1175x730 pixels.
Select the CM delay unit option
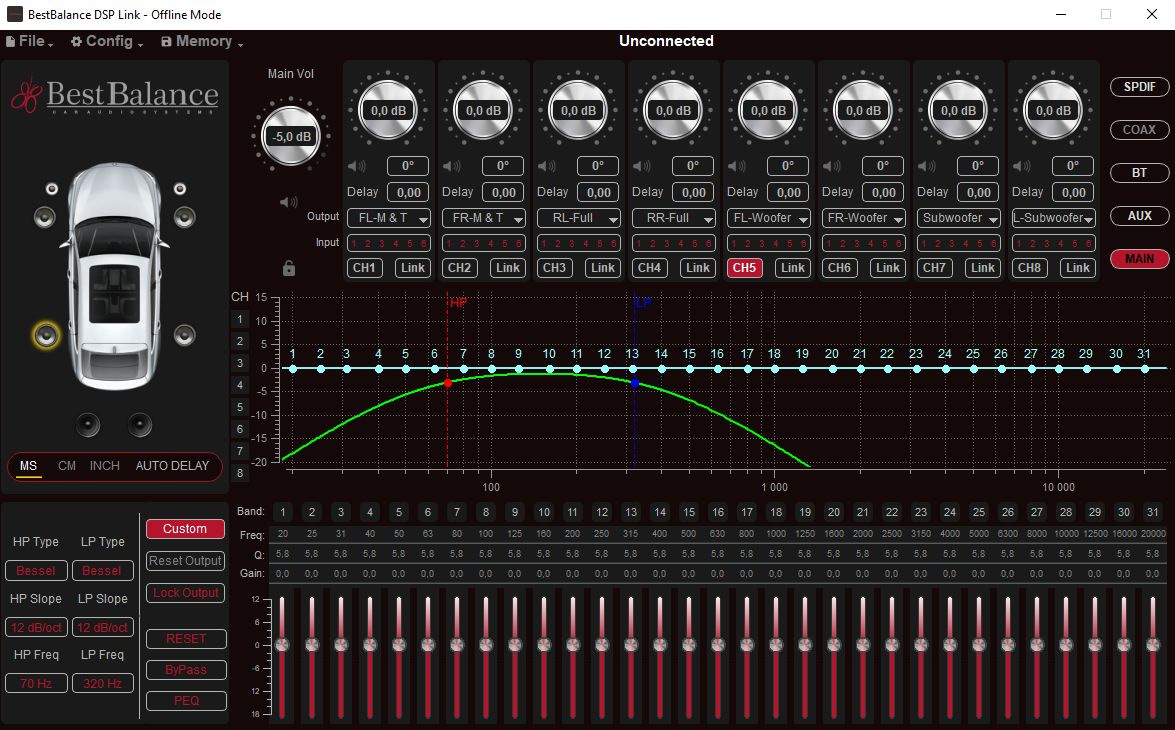tap(67, 466)
